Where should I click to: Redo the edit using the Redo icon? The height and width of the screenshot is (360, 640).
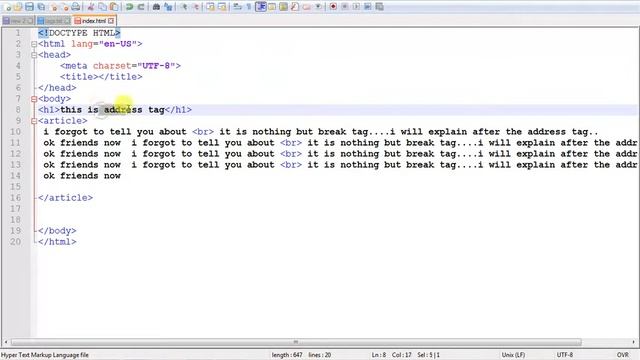pos(141,7)
